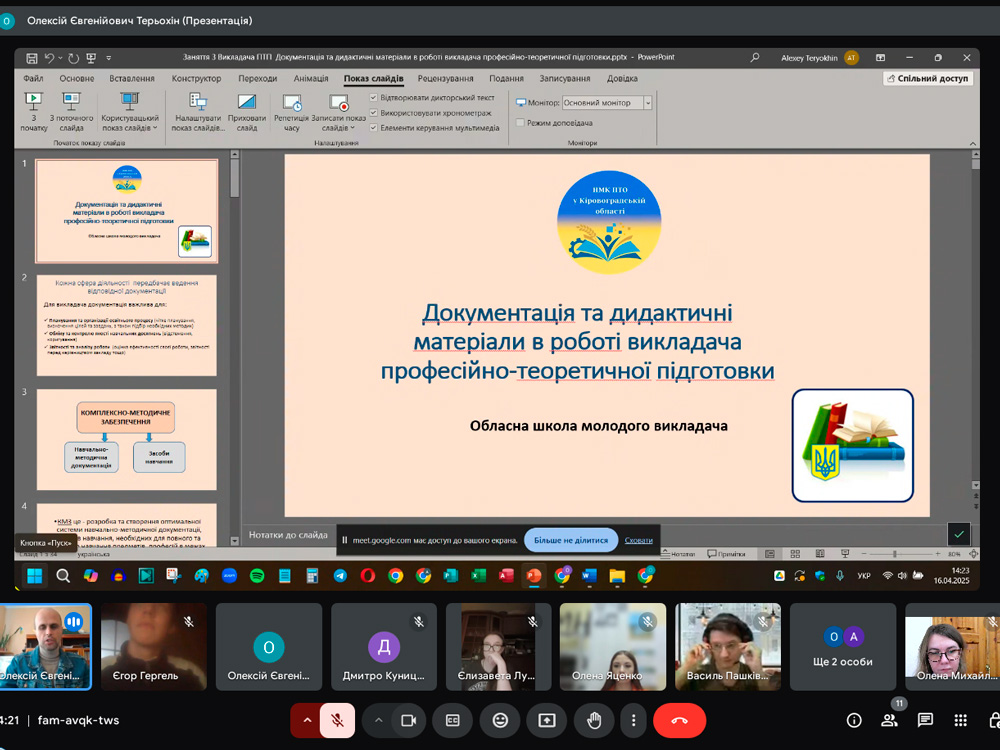Click 'Приховати слайд' in the ribbon

coord(247,112)
